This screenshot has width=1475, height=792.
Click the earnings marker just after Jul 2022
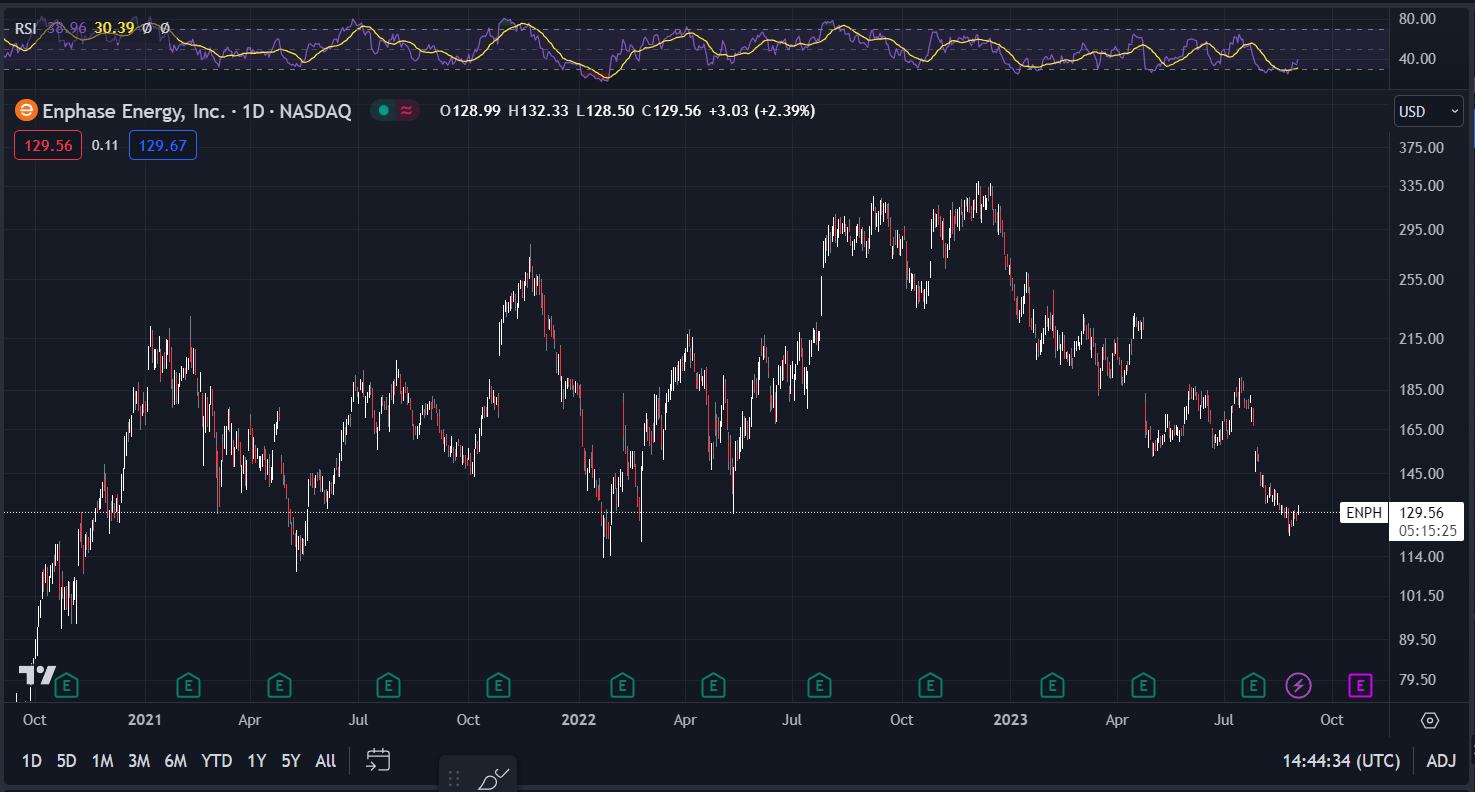[819, 685]
